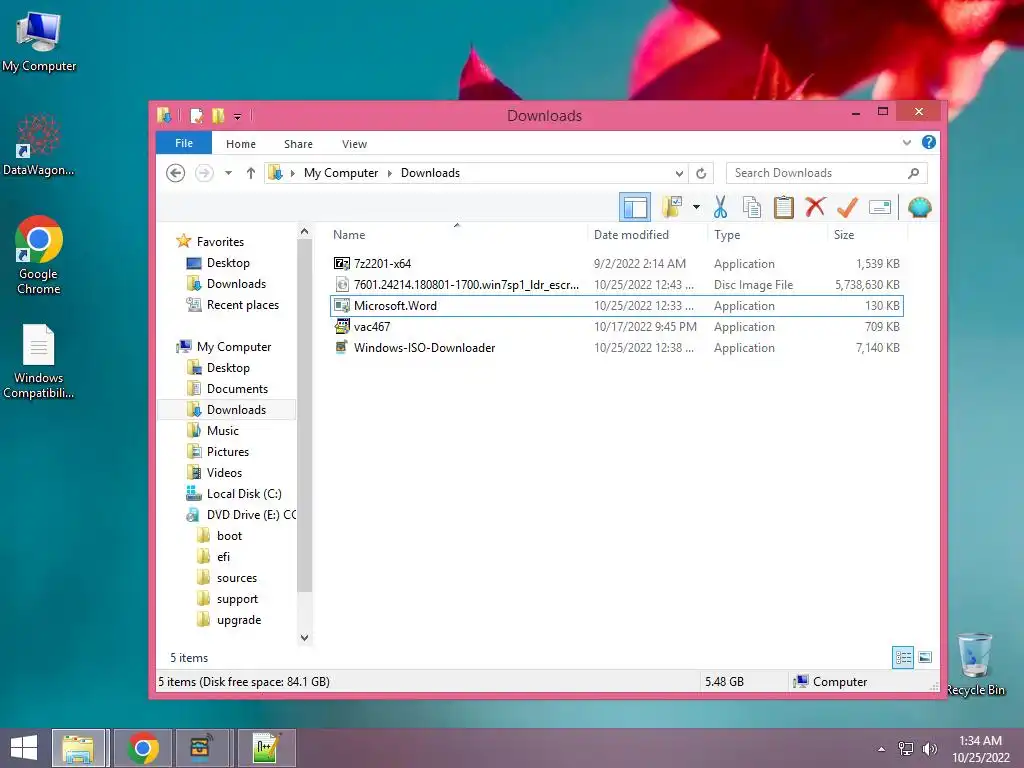Open Documents in the navigation pane
1024x768 pixels.
(x=237, y=389)
